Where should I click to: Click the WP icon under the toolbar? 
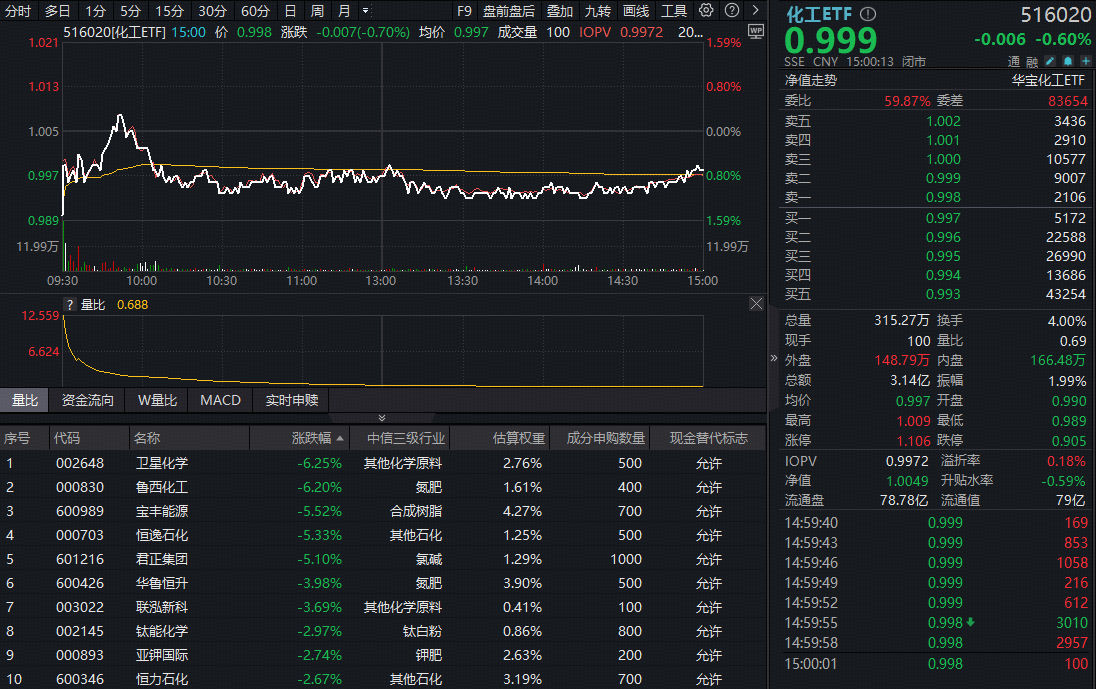pyautogui.click(x=757, y=31)
